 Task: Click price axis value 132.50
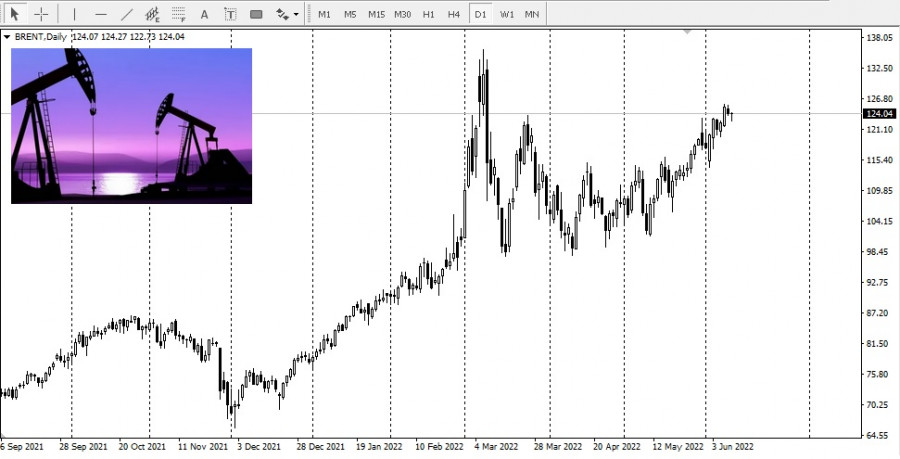(x=879, y=68)
